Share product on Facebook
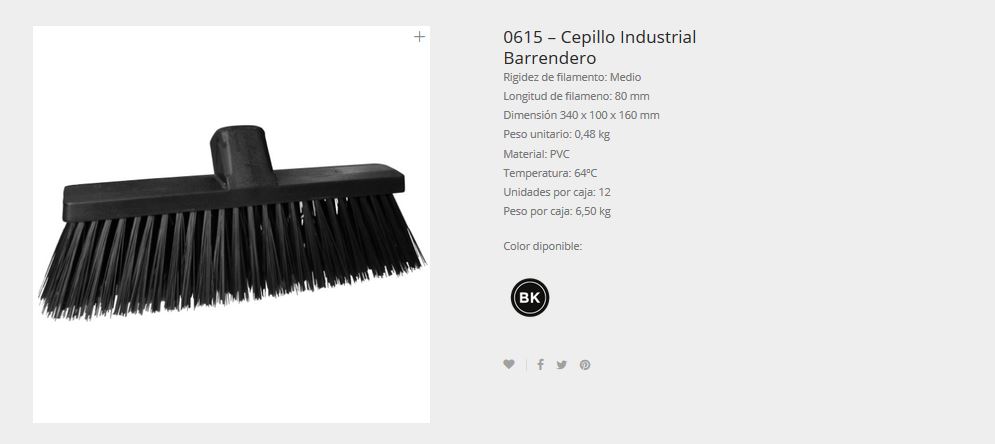The image size is (995, 444). tap(540, 364)
